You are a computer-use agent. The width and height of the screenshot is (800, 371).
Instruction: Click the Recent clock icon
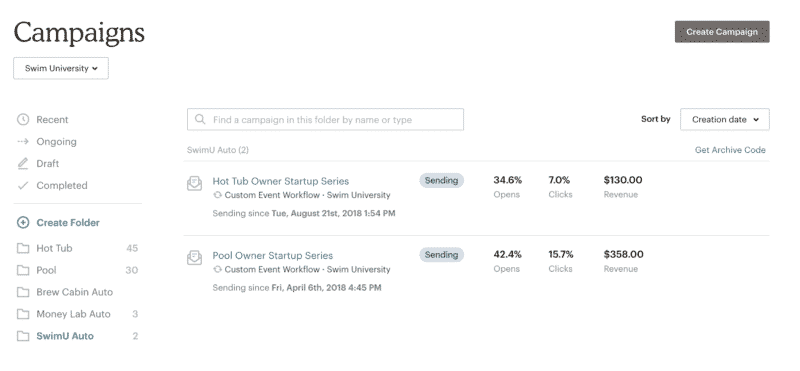[23, 119]
